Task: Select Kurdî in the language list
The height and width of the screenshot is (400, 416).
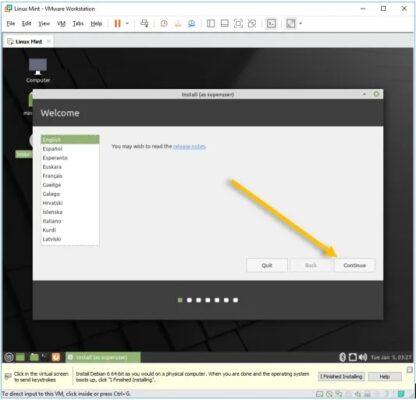Action: point(70,230)
